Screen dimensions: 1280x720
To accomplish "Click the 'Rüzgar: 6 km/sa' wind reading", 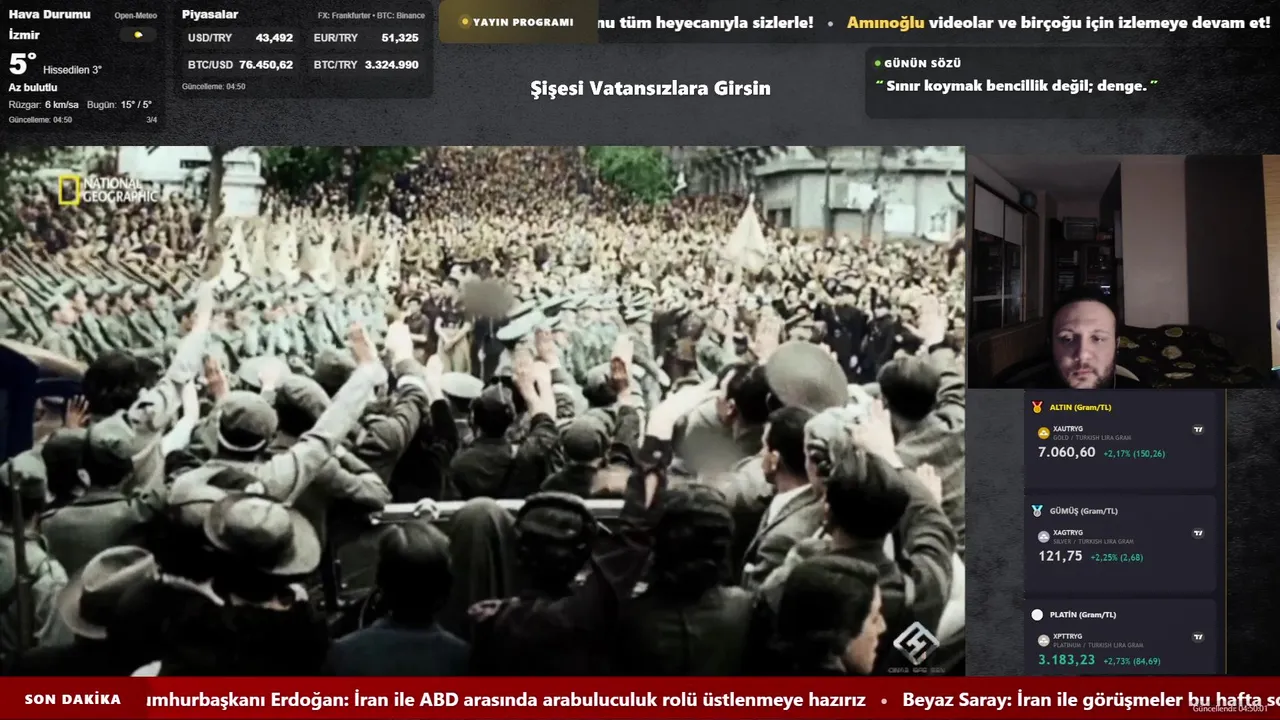I will point(44,105).
